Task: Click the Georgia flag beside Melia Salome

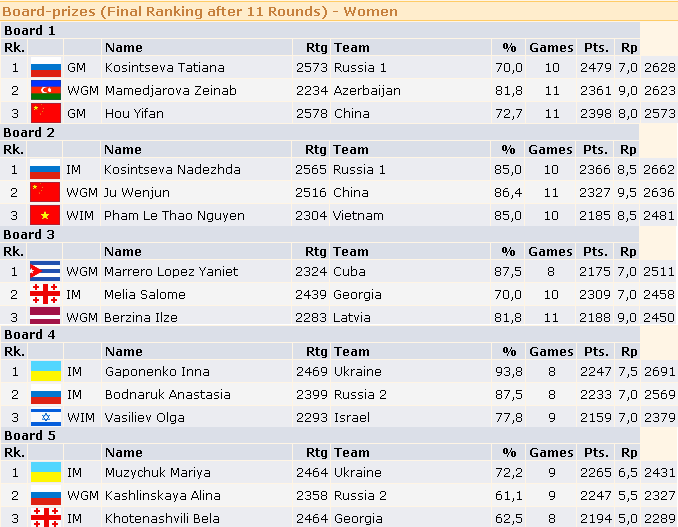Action: coord(46,295)
